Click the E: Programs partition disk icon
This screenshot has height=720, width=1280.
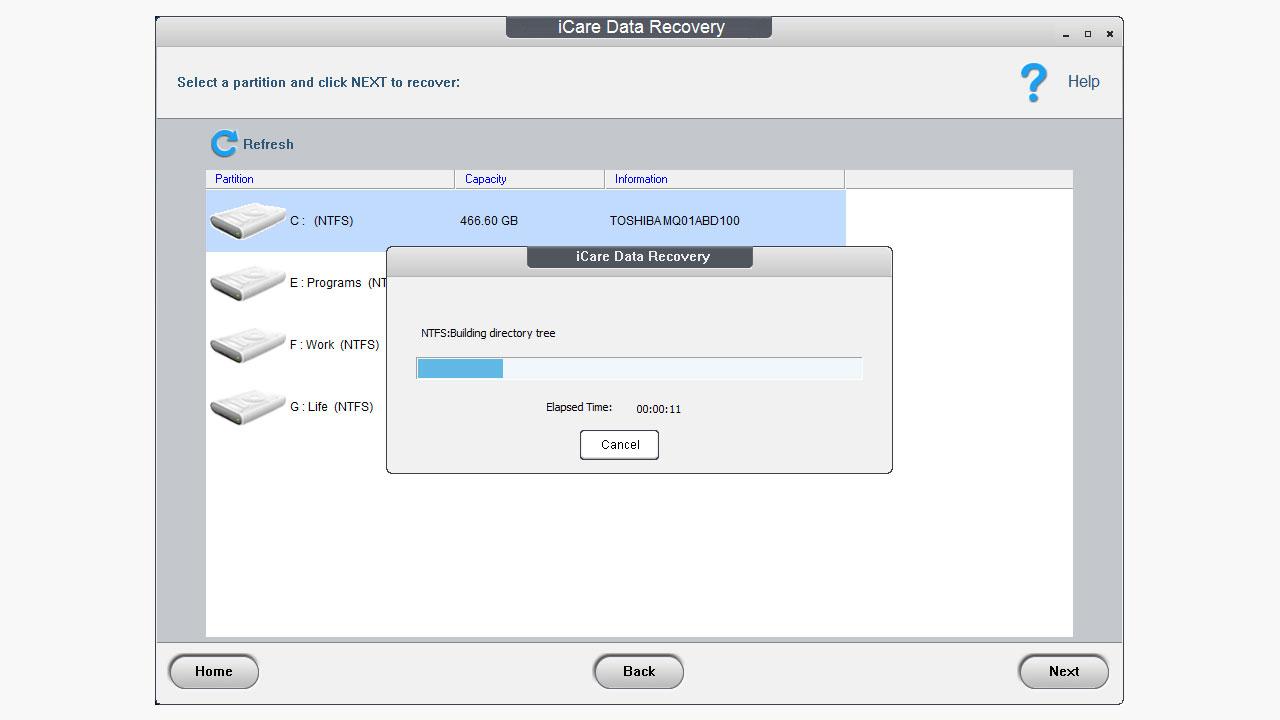tap(247, 281)
